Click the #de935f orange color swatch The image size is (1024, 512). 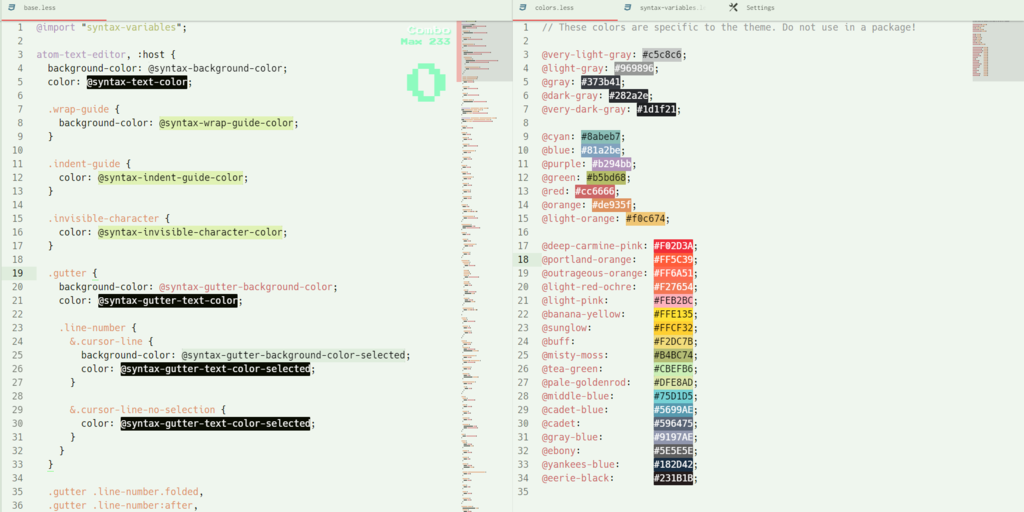612,205
